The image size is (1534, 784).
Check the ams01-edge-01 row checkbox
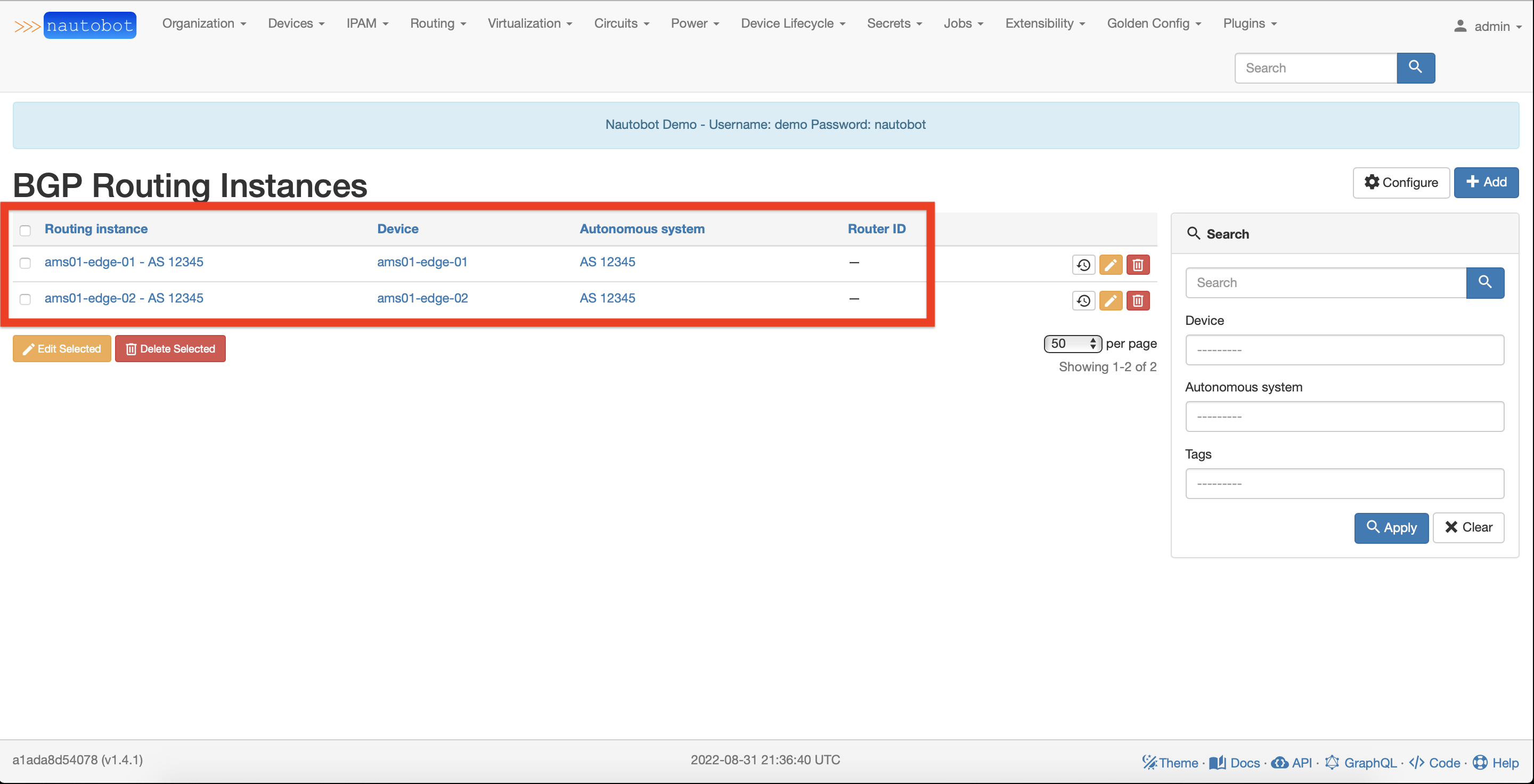pyautogui.click(x=25, y=263)
